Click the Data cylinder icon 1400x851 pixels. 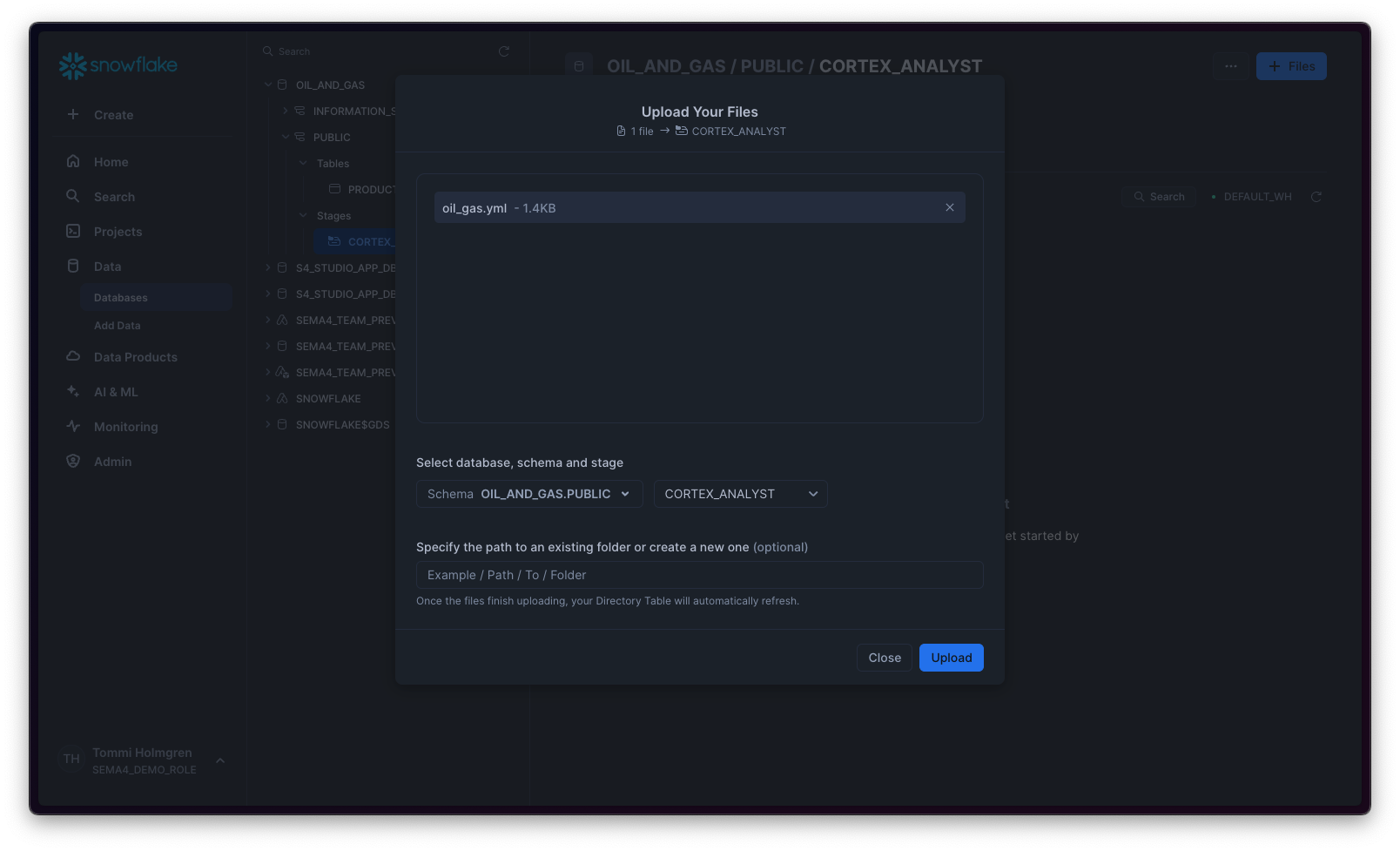pyautogui.click(x=73, y=266)
